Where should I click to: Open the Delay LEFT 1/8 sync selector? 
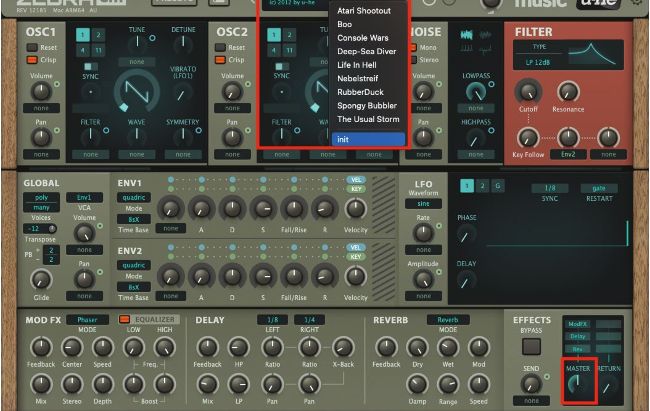pyautogui.click(x=272, y=320)
